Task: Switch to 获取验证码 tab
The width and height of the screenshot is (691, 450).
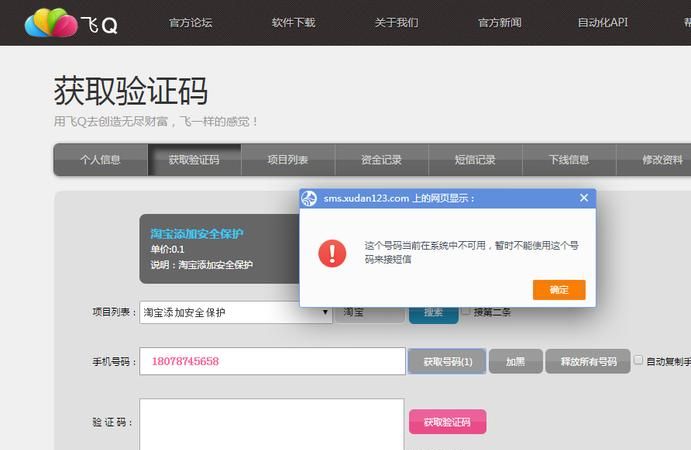Action: point(194,160)
